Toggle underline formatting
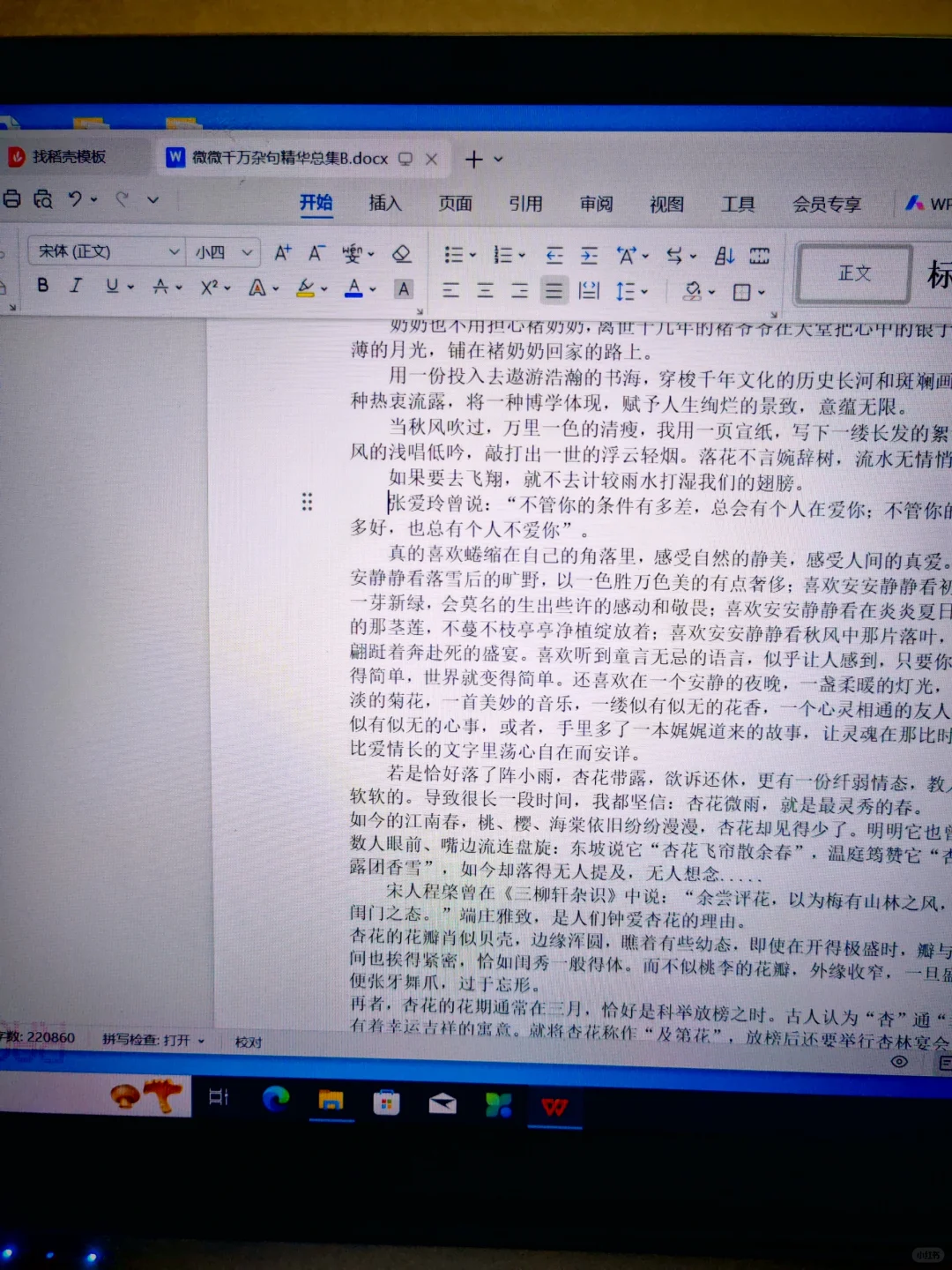This screenshot has width=952, height=1270. [112, 286]
